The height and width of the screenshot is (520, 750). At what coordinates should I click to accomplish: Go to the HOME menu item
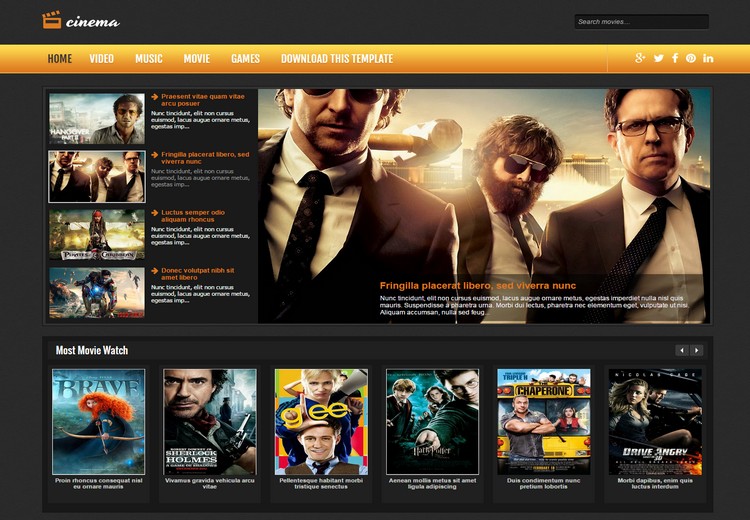(x=60, y=59)
